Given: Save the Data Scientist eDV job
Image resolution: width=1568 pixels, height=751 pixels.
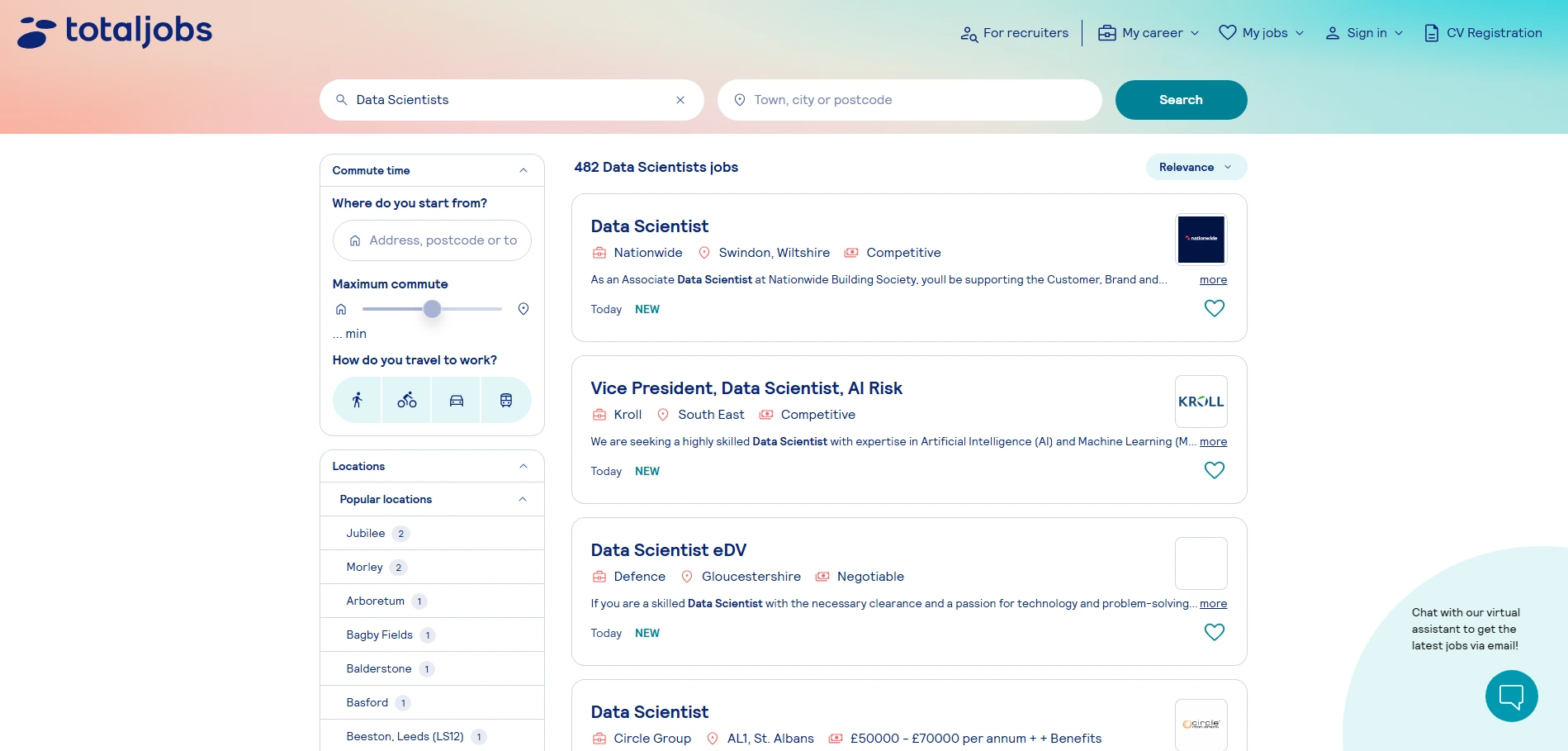Looking at the screenshot, I should pyautogui.click(x=1214, y=633).
